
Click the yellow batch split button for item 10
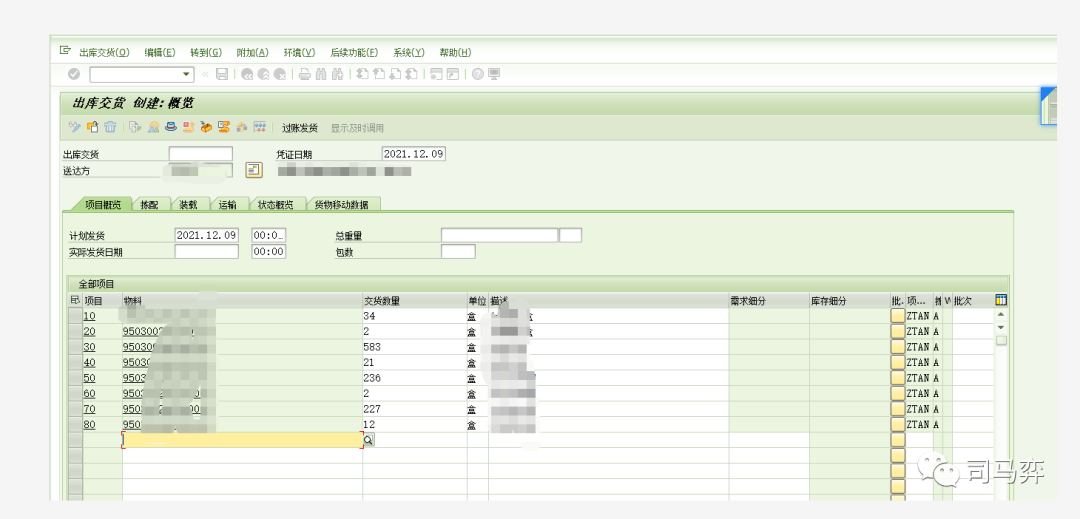click(x=897, y=316)
